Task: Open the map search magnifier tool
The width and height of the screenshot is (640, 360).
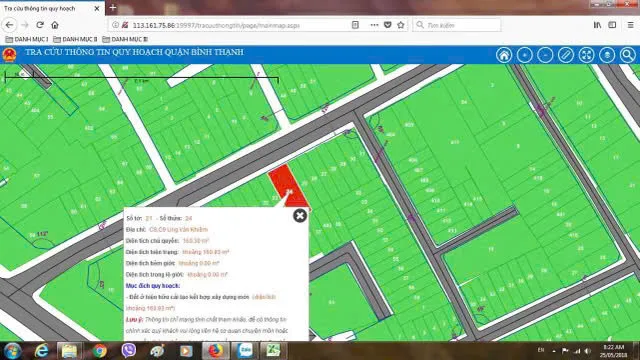Action: pyautogui.click(x=628, y=55)
